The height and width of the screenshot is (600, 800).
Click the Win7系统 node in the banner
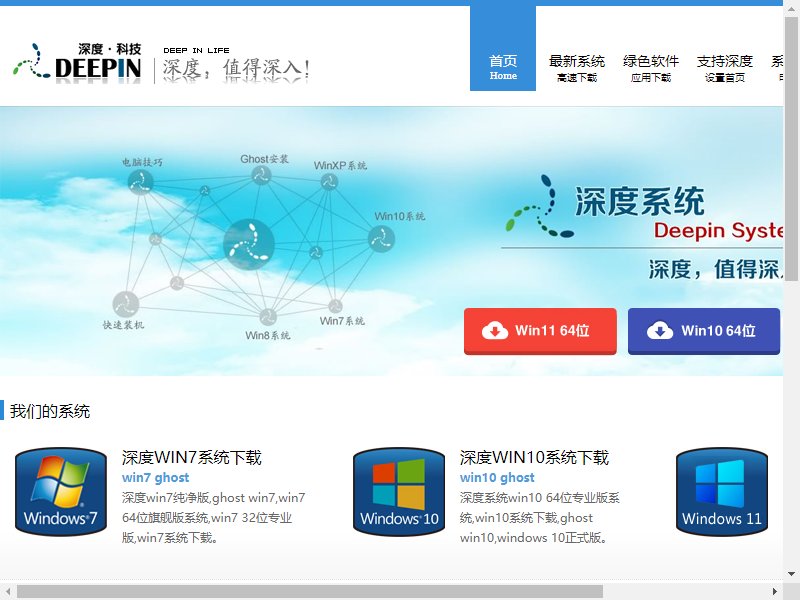point(335,306)
